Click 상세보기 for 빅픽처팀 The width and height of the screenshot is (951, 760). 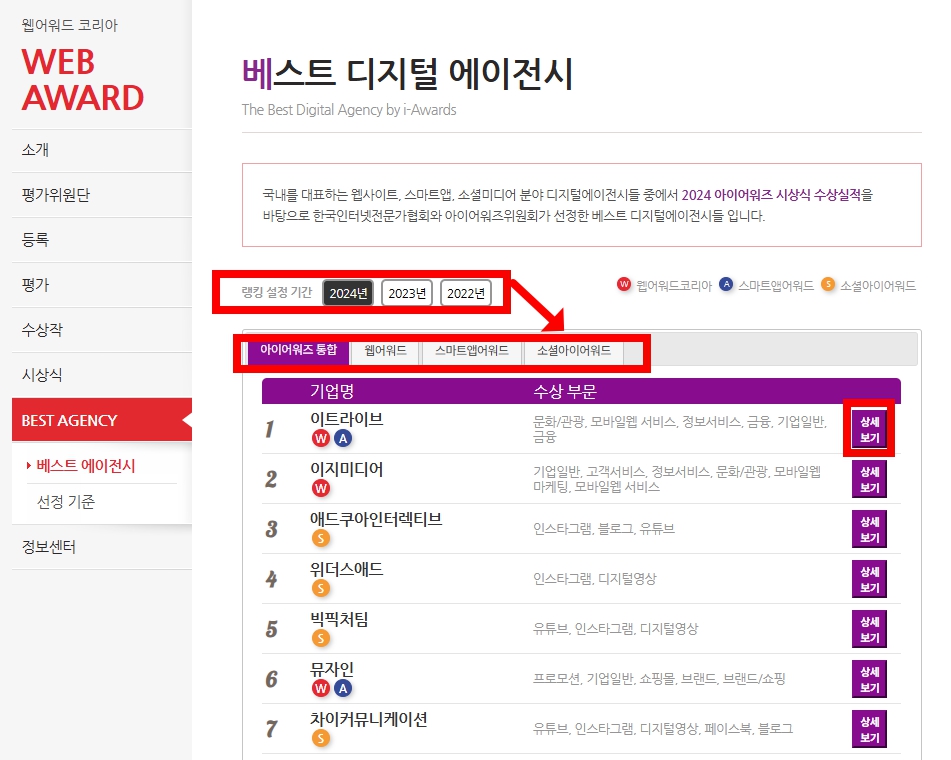click(869, 629)
